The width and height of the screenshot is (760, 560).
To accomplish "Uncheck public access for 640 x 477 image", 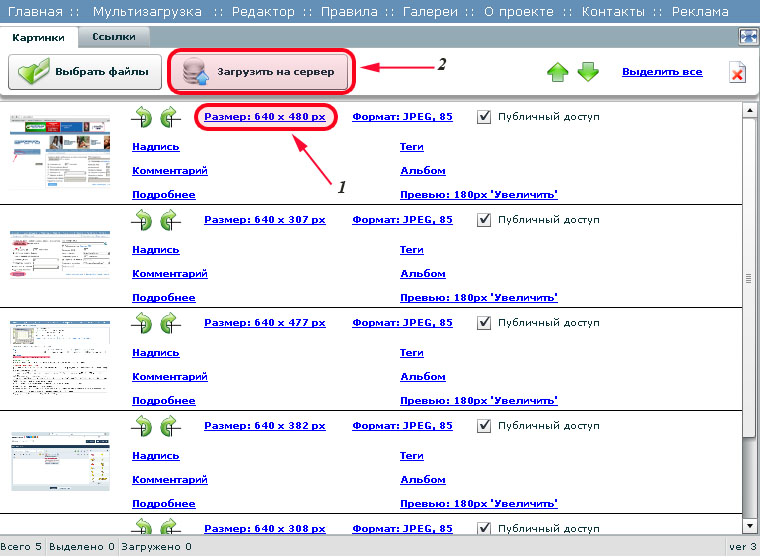I will (485, 323).
